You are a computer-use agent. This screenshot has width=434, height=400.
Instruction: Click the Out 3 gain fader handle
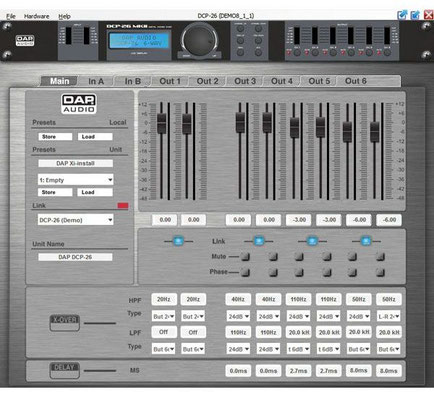click(x=294, y=127)
